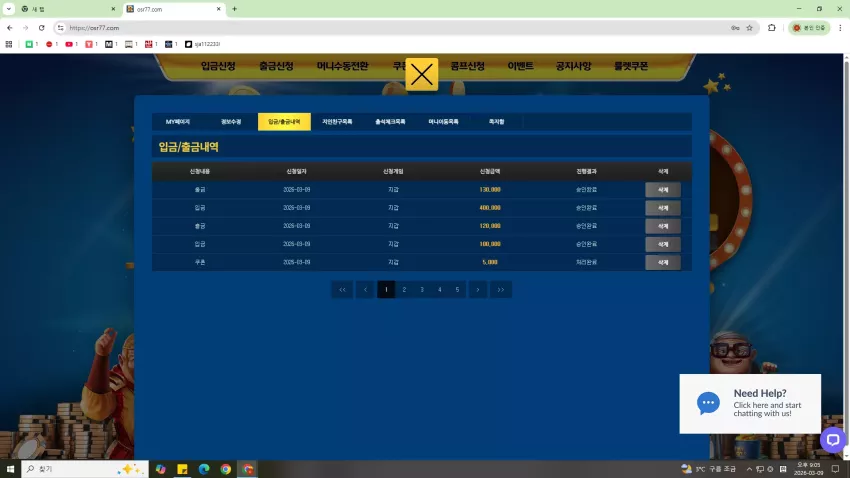Launch Microsoft Edge from the taskbar
This screenshot has height=478, width=850.
[x=204, y=469]
